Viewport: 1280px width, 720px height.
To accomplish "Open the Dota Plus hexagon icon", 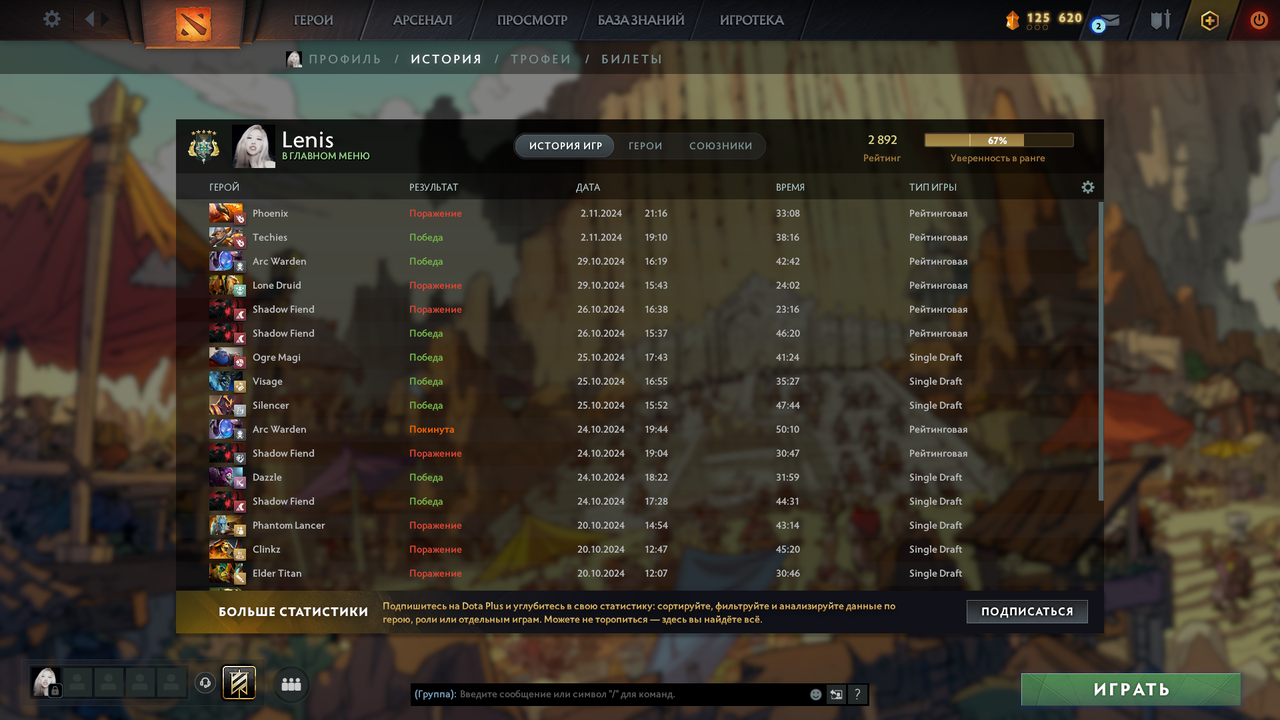I will [x=1210, y=20].
